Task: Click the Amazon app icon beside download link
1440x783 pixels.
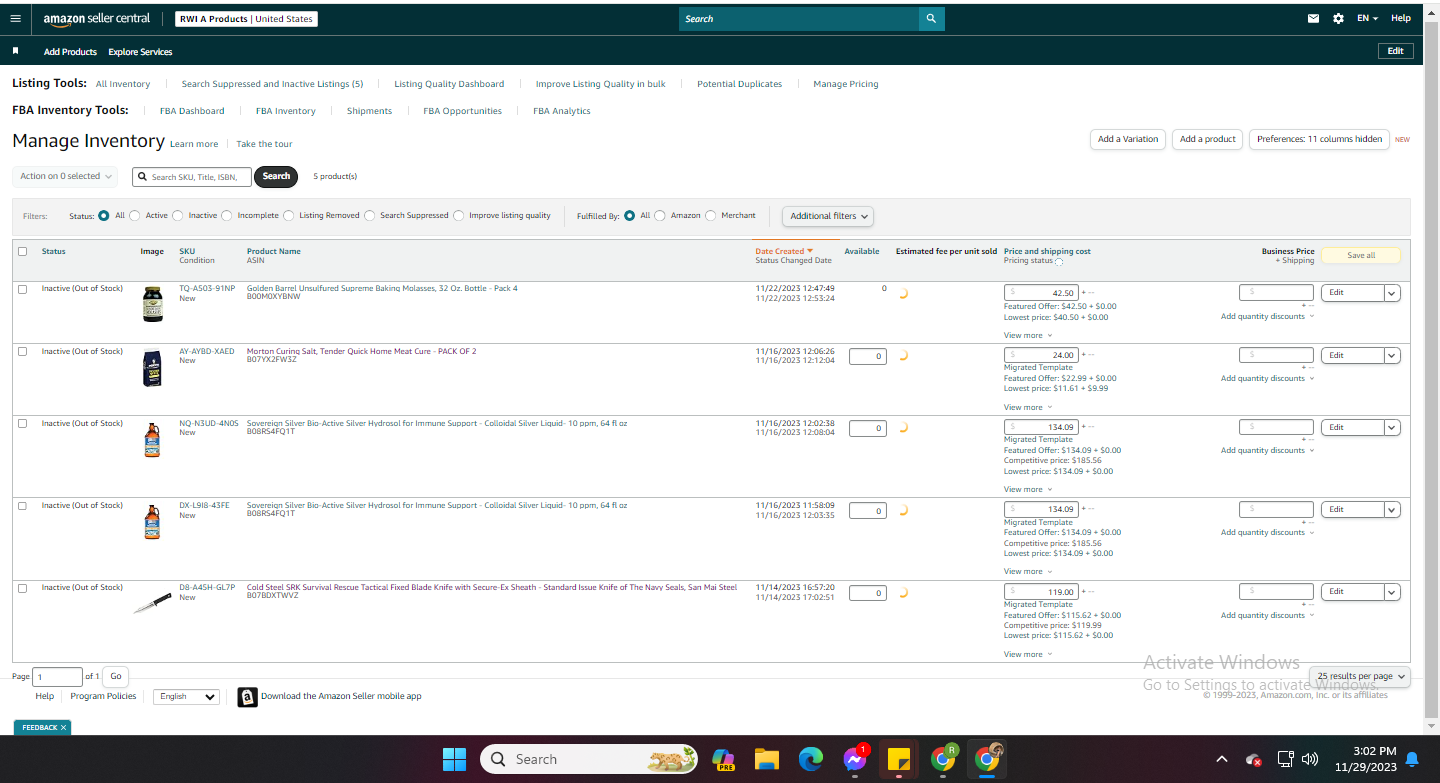Action: [x=247, y=697]
